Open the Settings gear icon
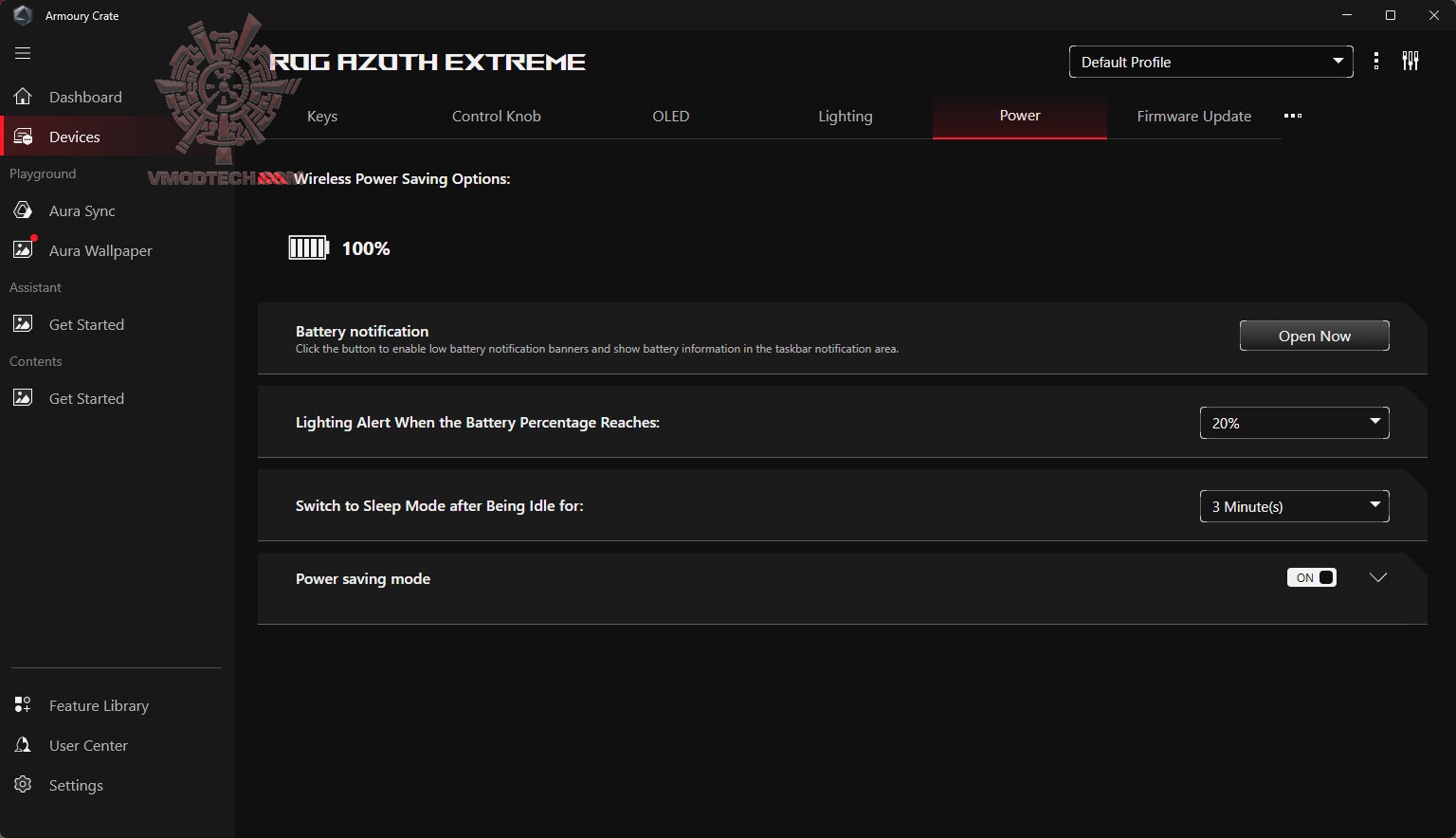 (23, 785)
